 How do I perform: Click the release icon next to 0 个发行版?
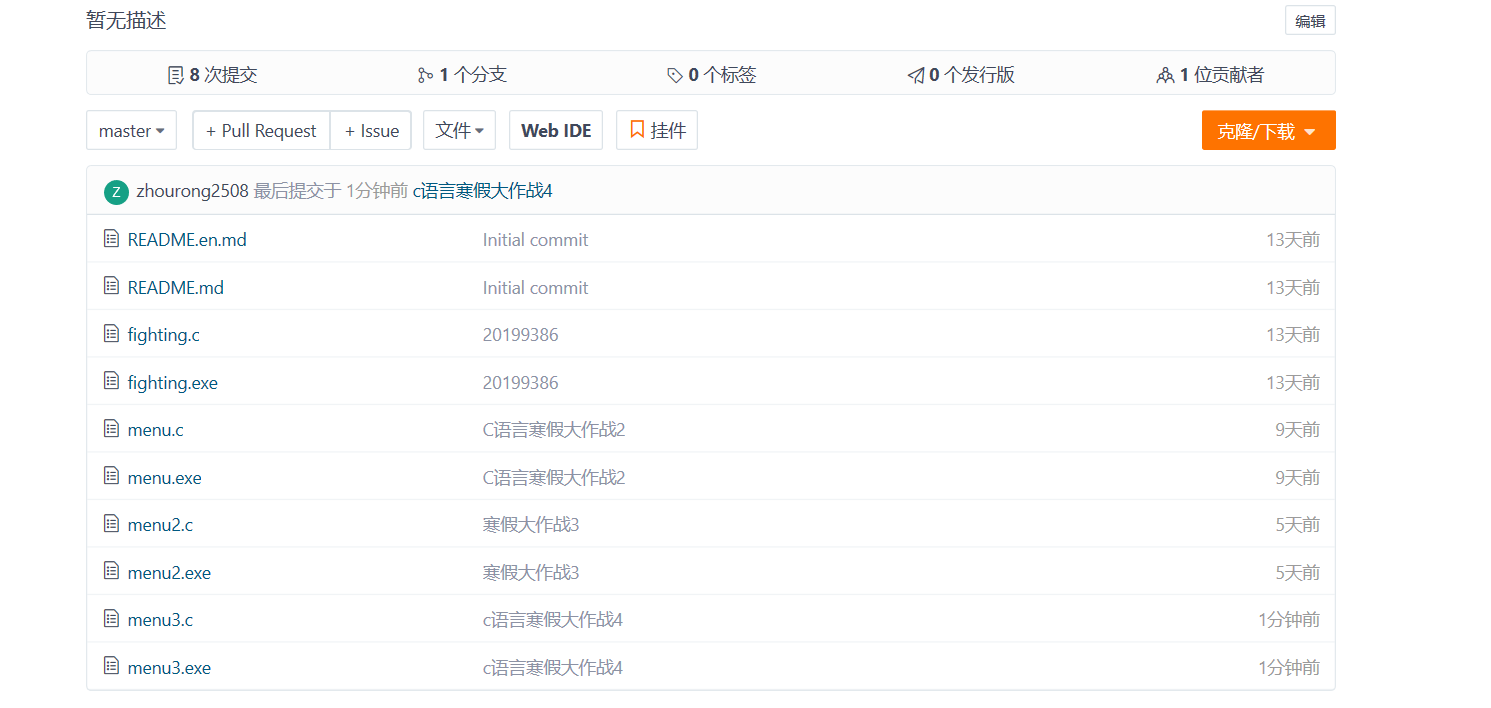(916, 75)
